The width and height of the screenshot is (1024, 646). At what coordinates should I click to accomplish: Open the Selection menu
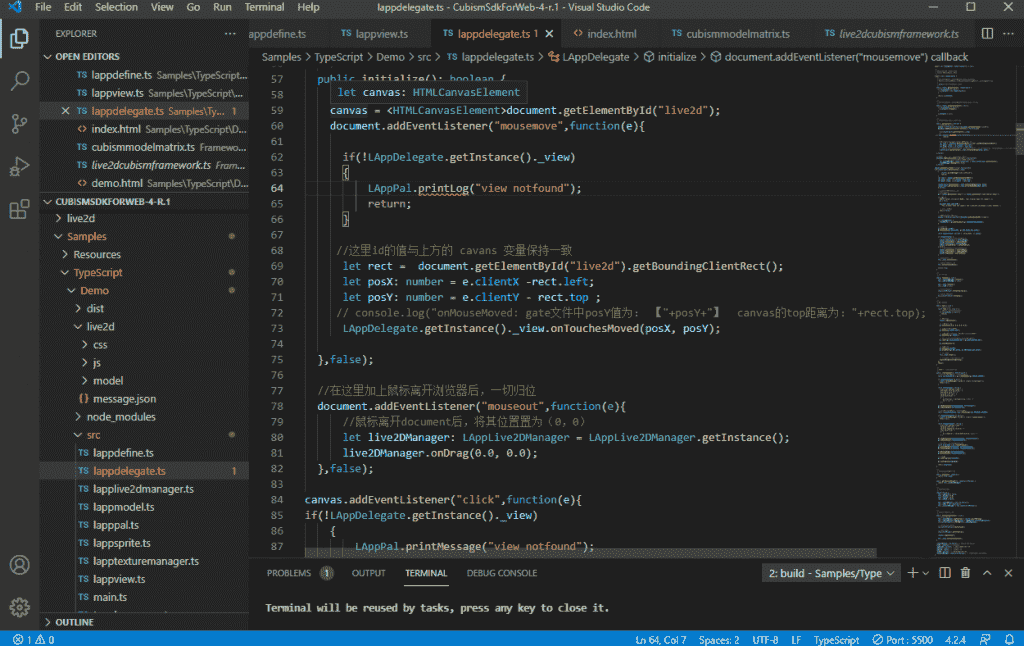116,7
